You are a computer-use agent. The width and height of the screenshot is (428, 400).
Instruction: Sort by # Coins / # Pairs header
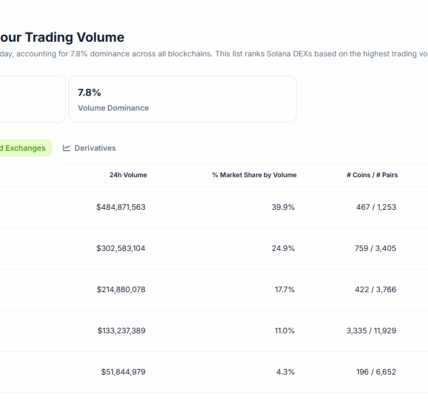(372, 175)
